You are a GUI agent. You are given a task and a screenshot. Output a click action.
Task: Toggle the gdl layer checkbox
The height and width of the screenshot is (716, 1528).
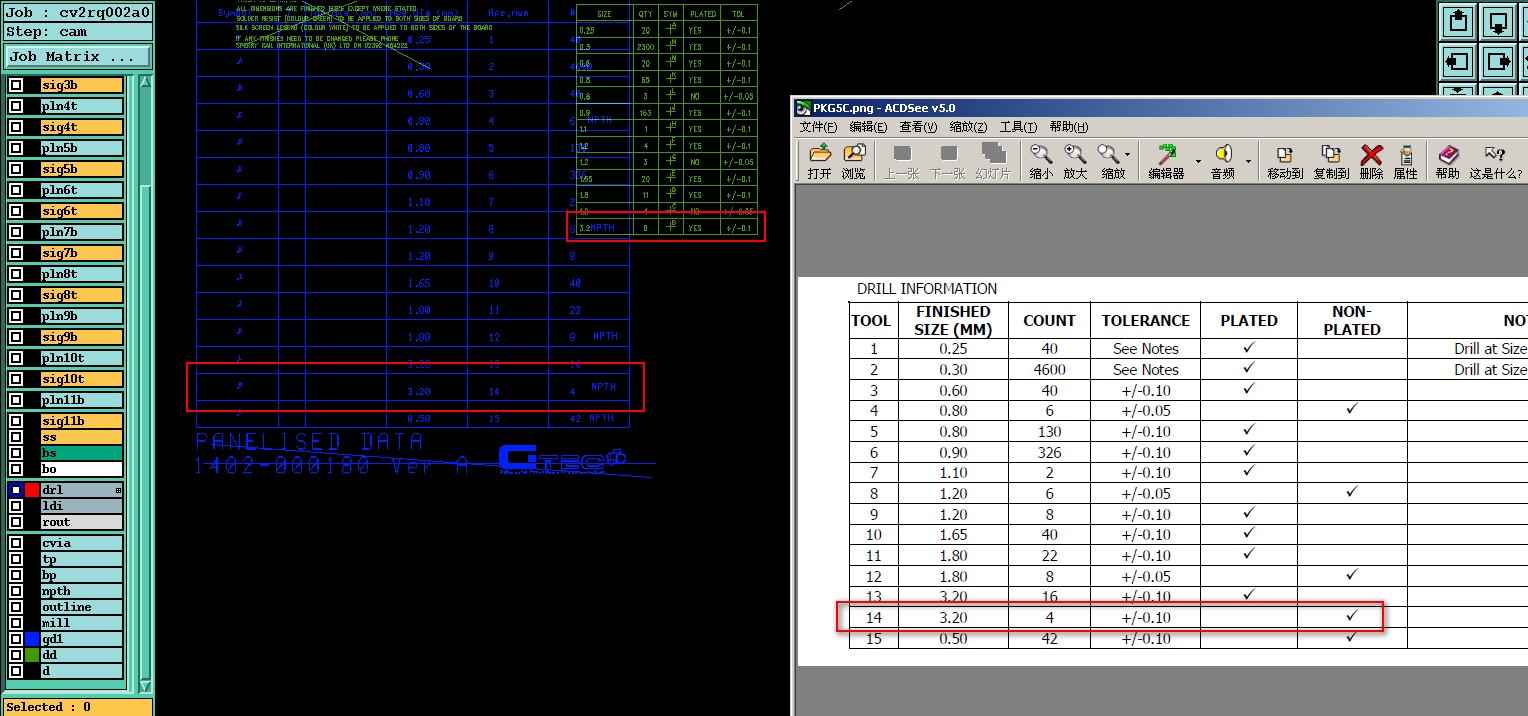(x=16, y=639)
